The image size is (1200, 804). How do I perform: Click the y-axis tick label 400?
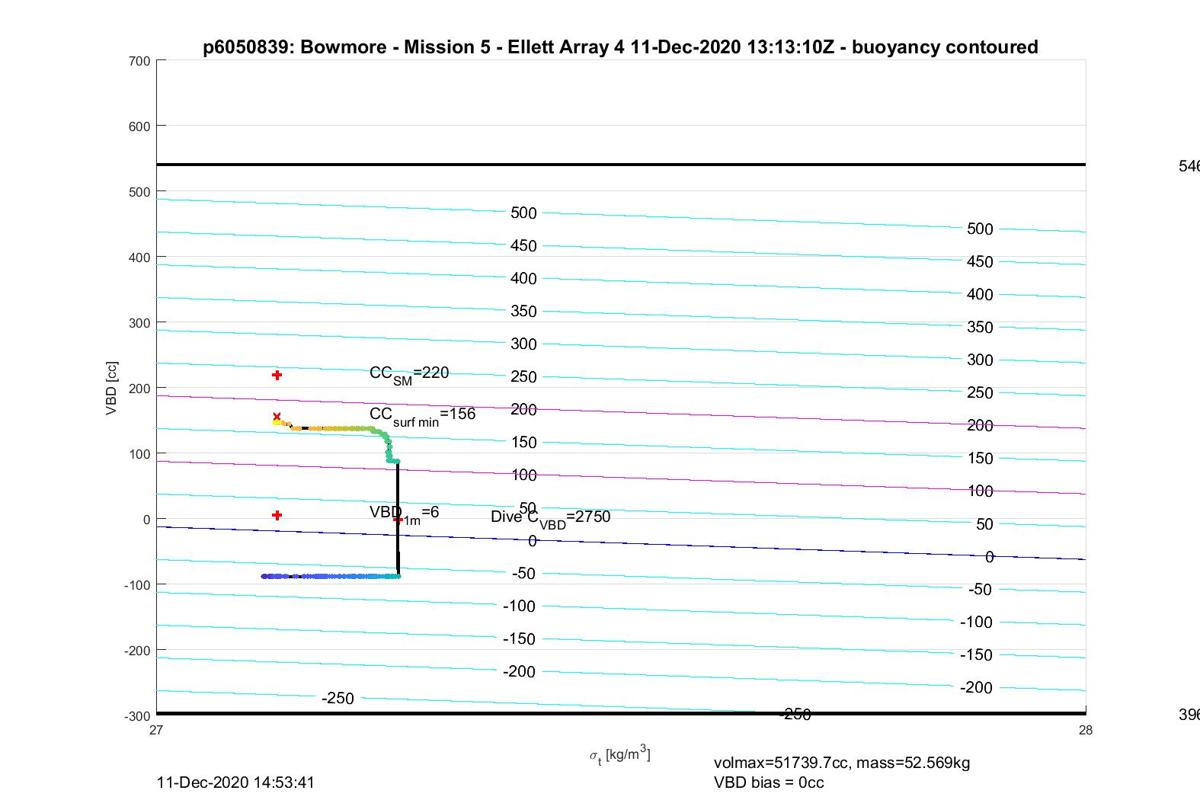pos(139,257)
